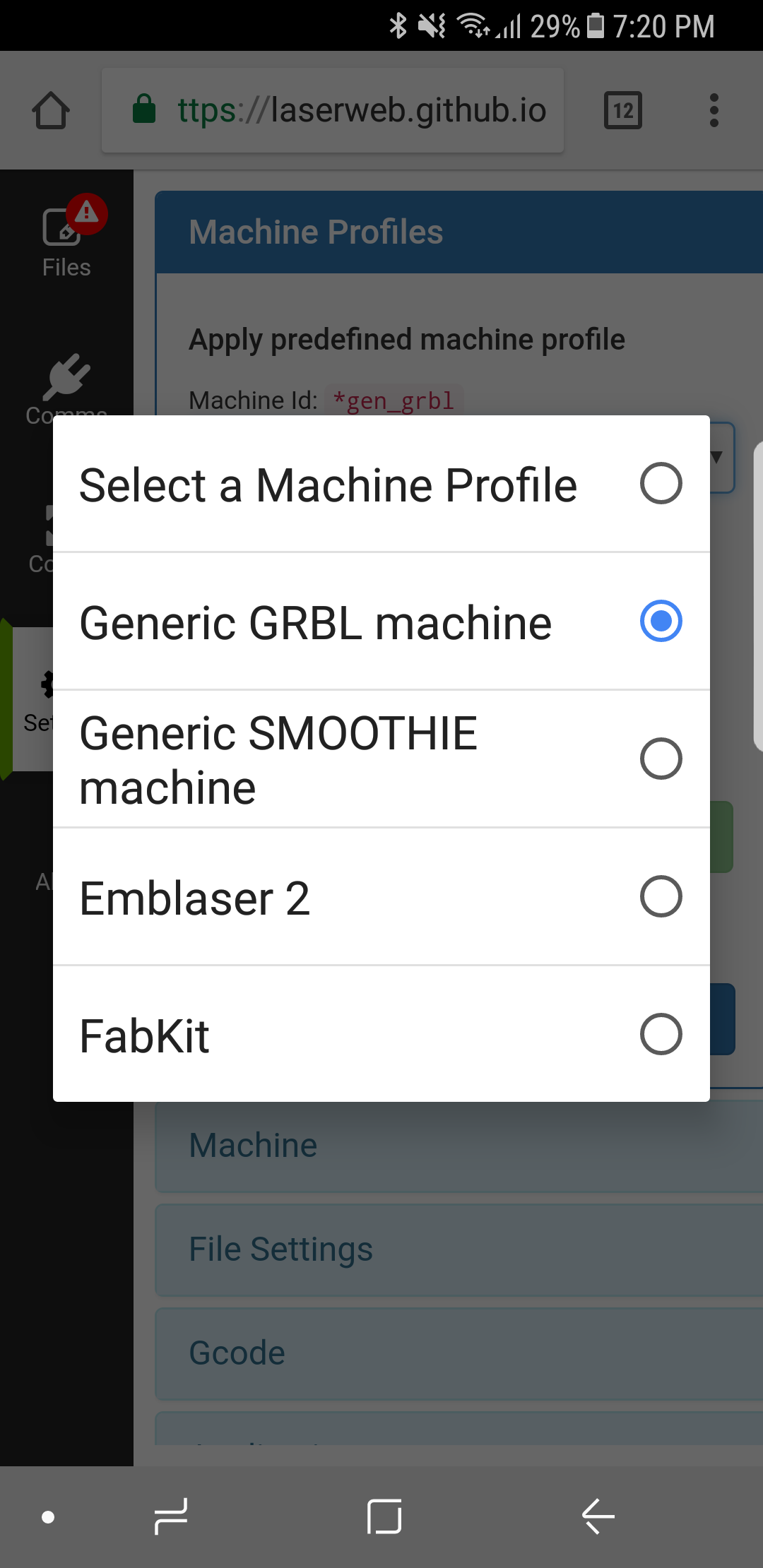Tap the Android recent apps icon
Image resolution: width=763 pixels, height=1568 pixels.
[171, 1516]
